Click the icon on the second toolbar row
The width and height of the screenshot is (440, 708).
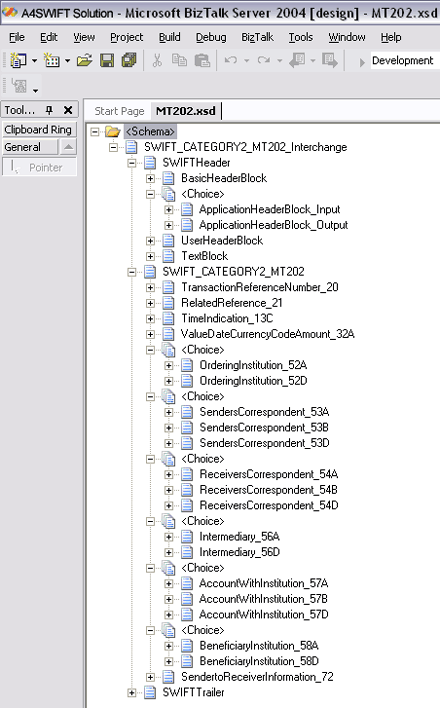point(19,85)
